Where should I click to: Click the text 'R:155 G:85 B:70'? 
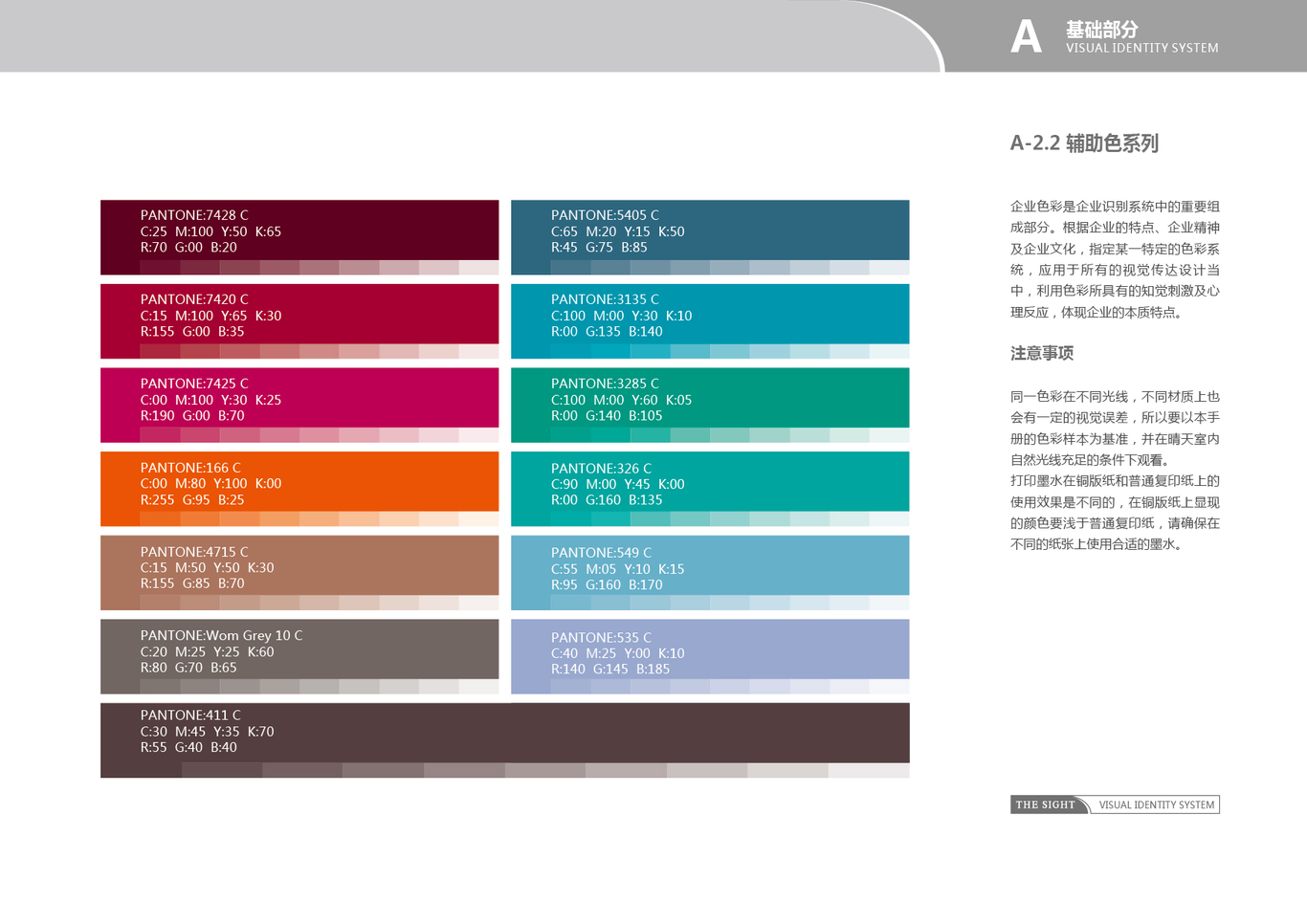pyautogui.click(x=192, y=583)
